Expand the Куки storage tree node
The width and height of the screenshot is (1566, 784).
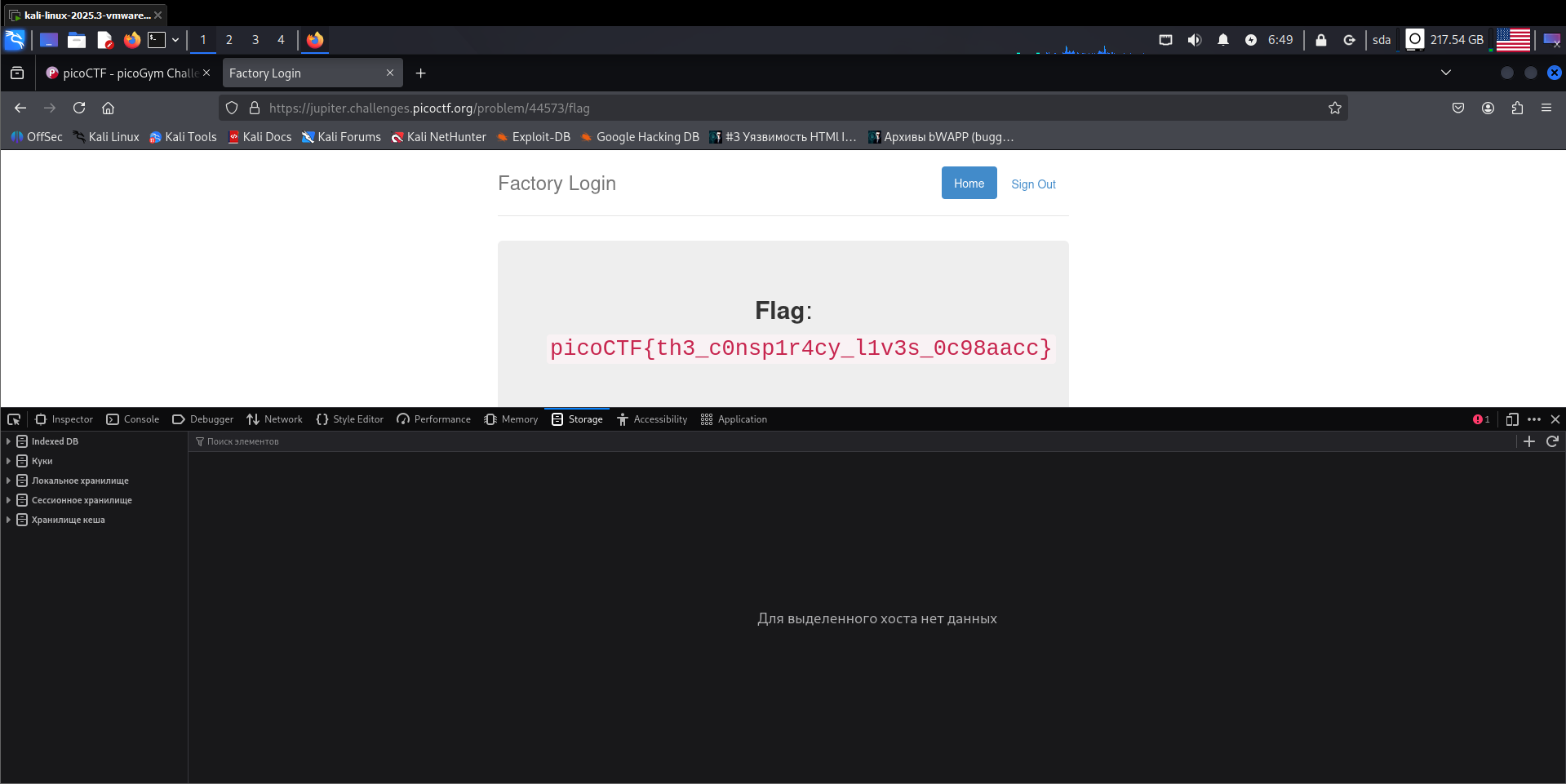(8, 461)
